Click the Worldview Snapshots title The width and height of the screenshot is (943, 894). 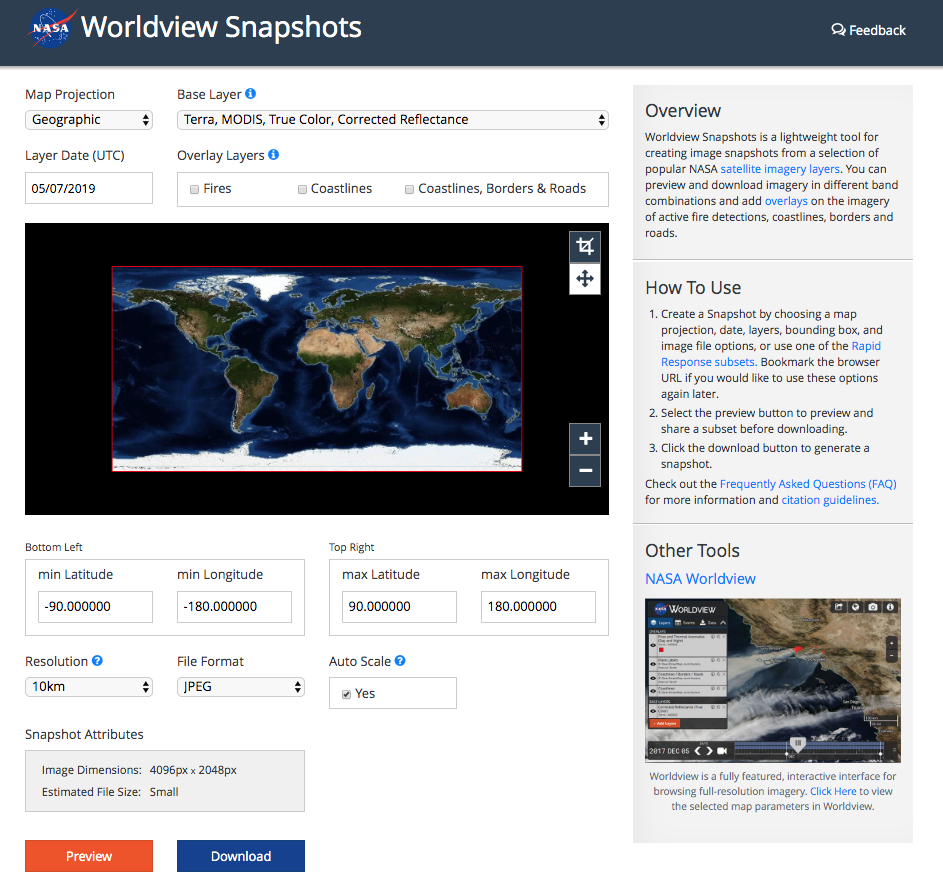point(221,28)
